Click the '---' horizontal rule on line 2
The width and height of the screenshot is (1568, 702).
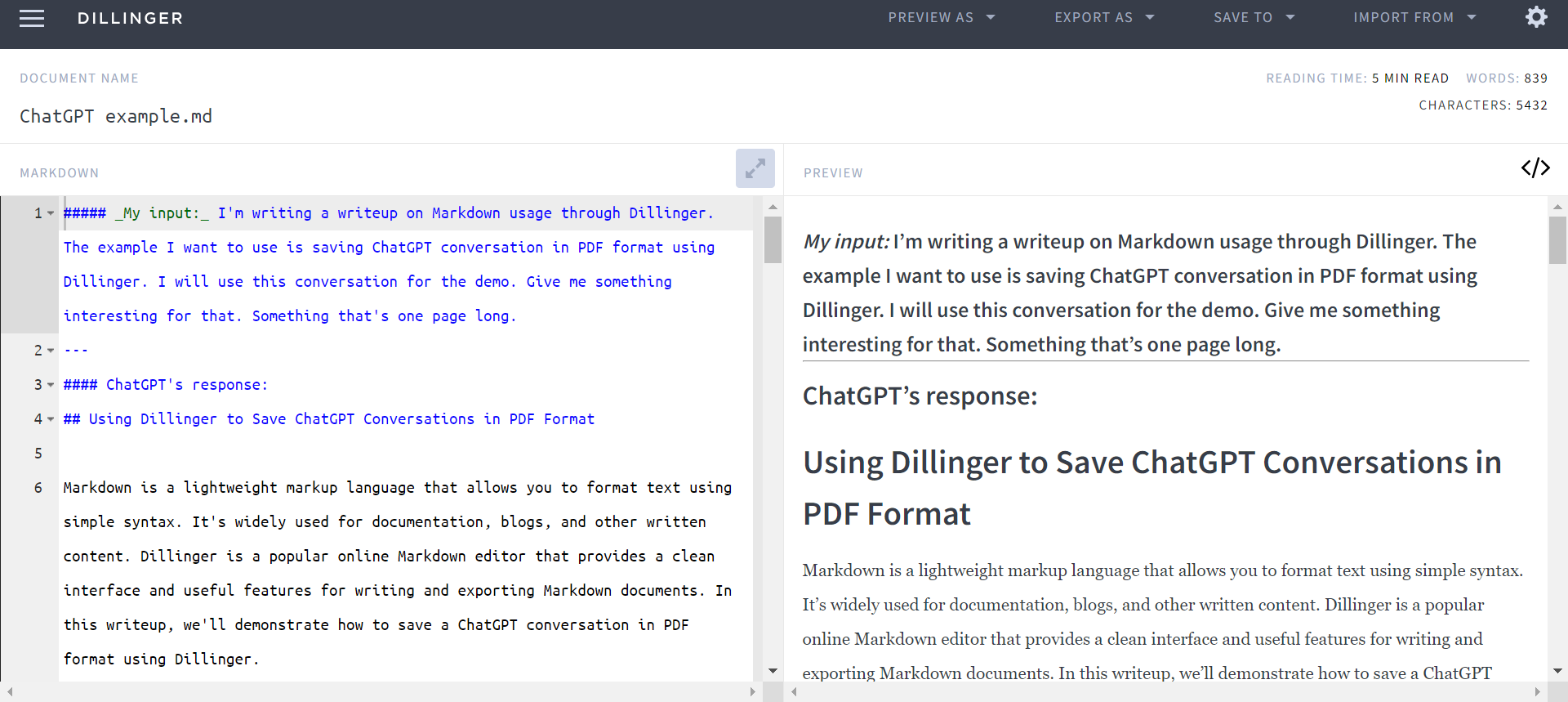click(x=76, y=351)
